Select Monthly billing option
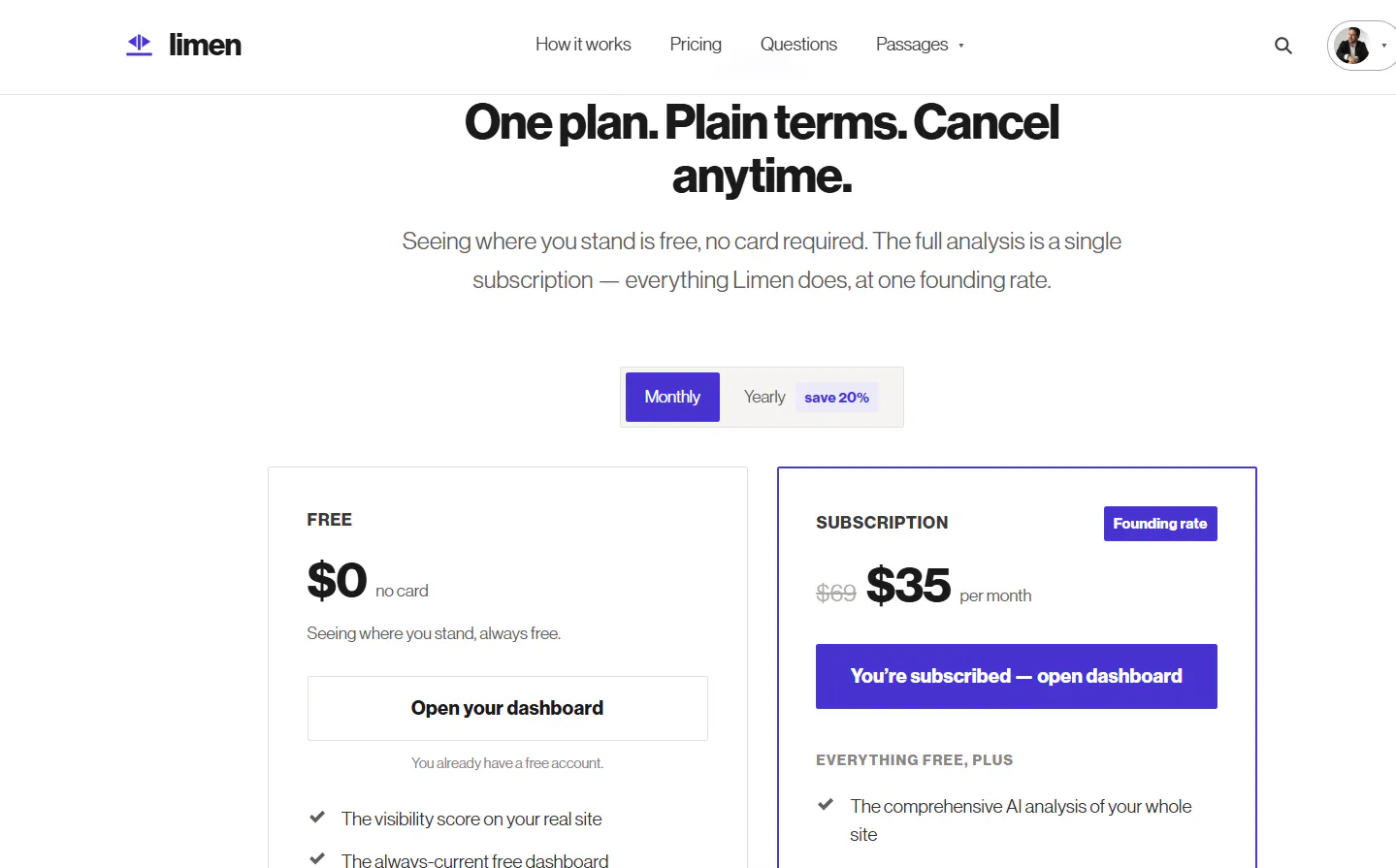1396x868 pixels. (672, 397)
